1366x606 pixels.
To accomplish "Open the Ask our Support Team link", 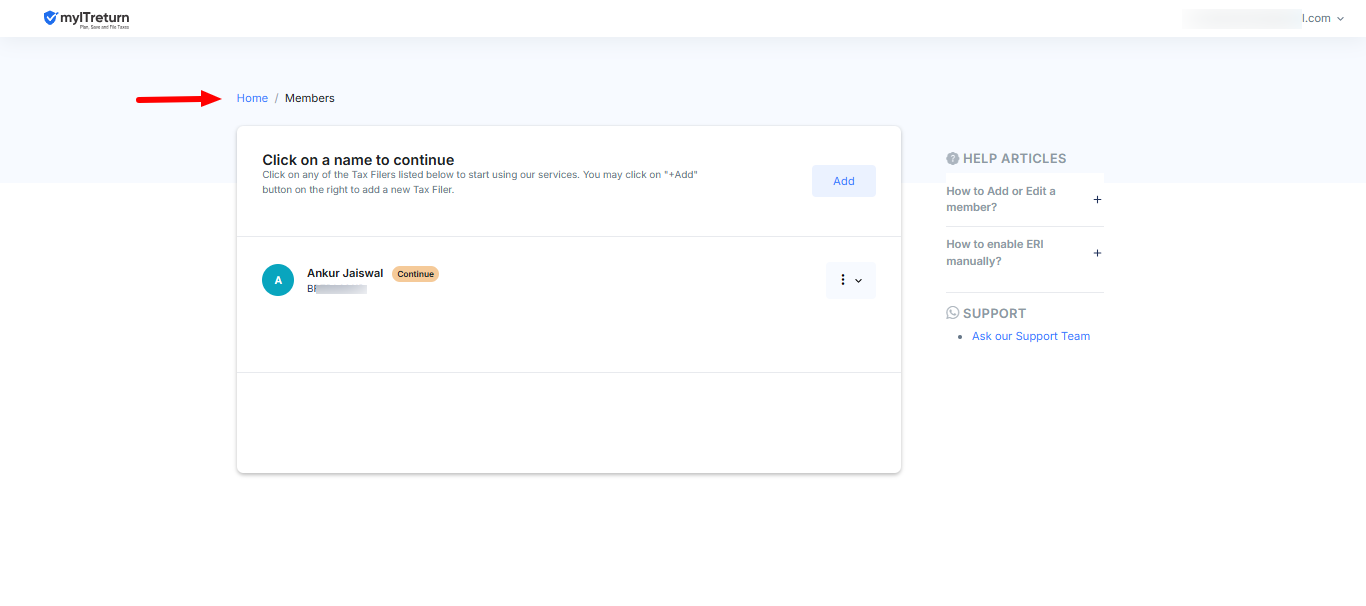I will (x=1031, y=336).
